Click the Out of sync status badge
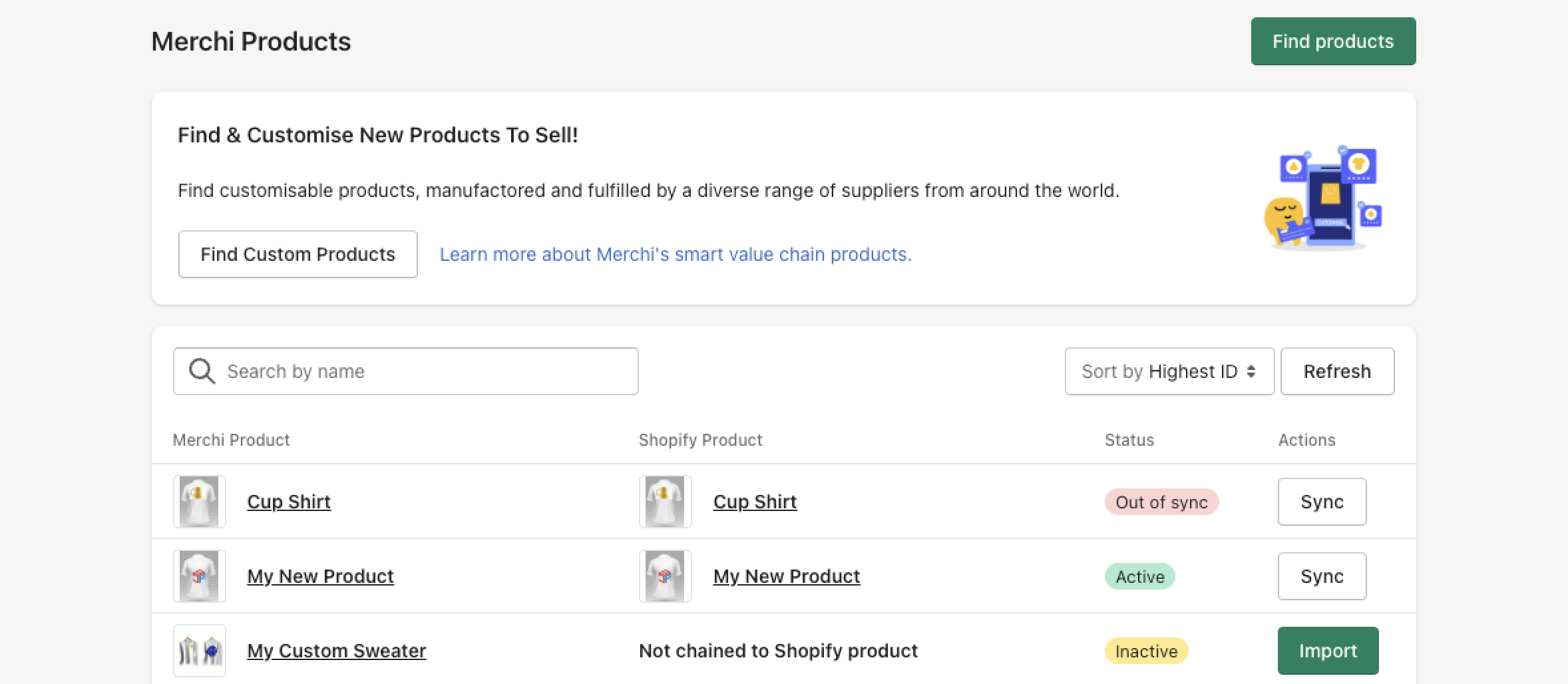 [1161, 502]
